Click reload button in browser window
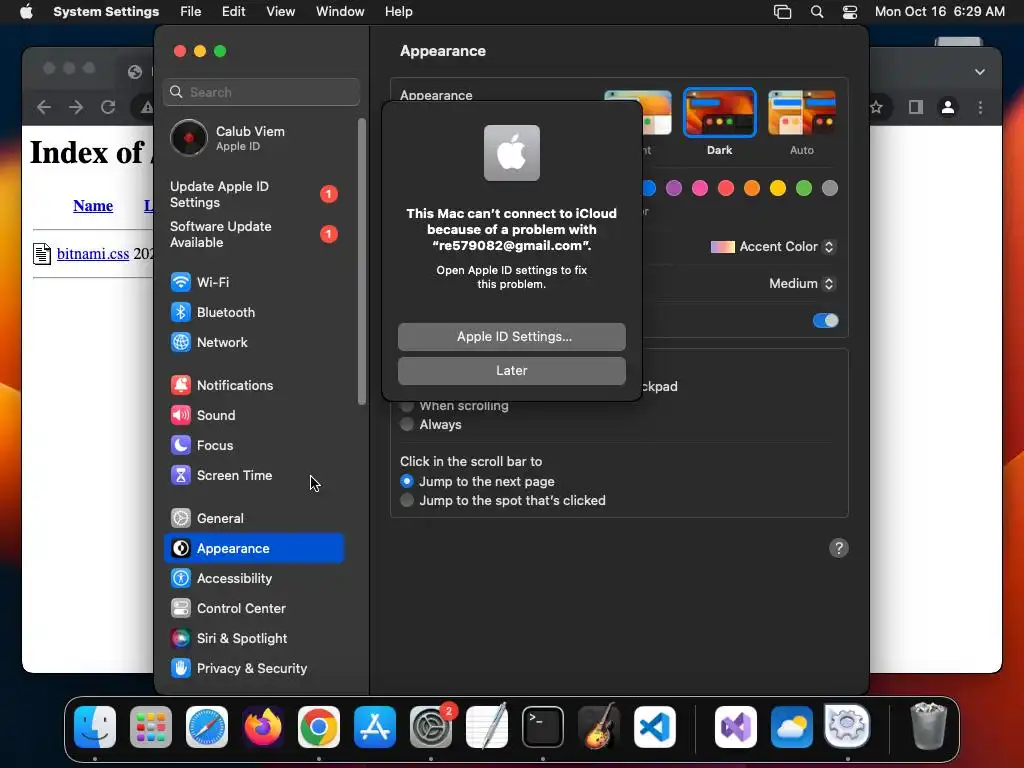Image resolution: width=1024 pixels, height=768 pixels. 108,107
